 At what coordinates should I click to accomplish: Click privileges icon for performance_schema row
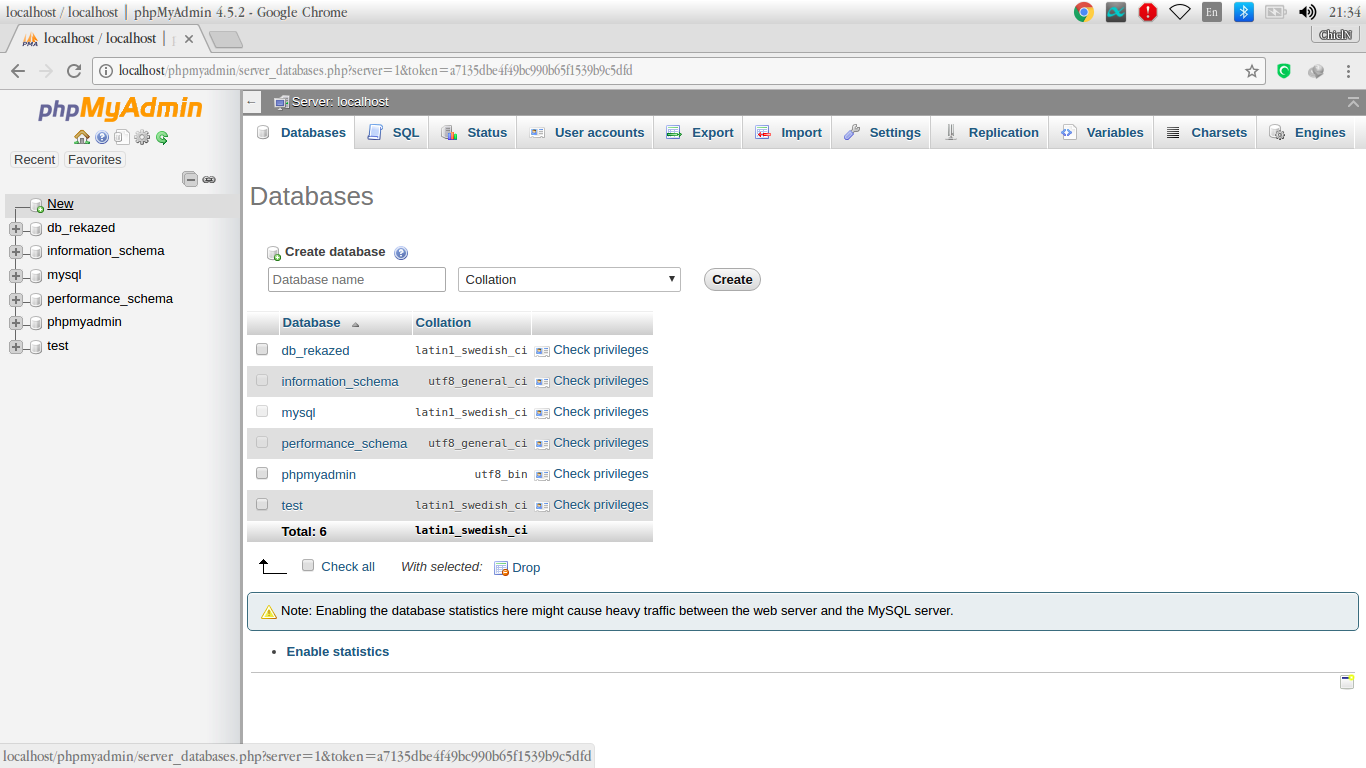coord(542,444)
